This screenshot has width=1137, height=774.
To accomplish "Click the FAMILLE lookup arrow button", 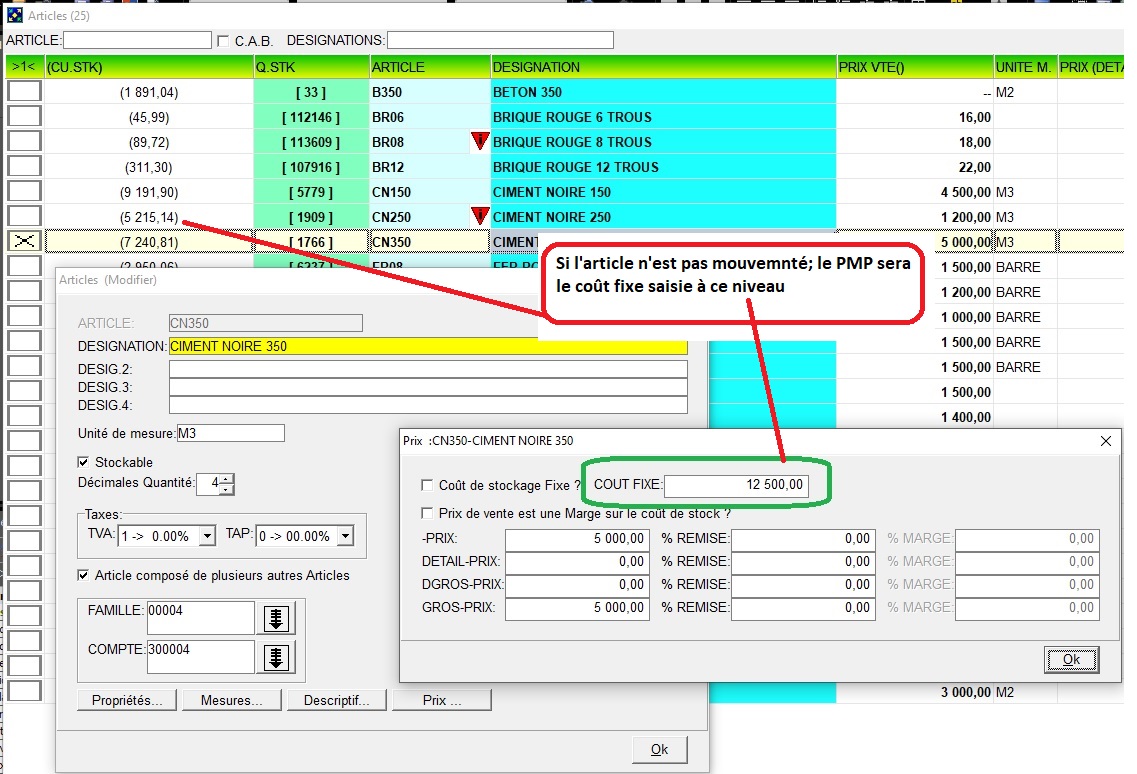I will [x=277, y=619].
